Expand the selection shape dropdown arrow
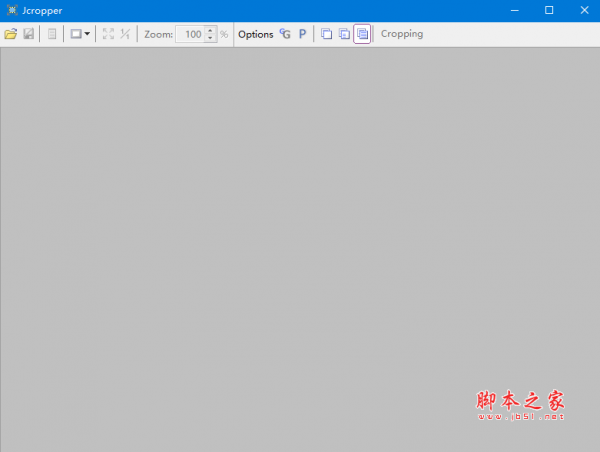Viewport: 600px width, 452px height. point(87,34)
